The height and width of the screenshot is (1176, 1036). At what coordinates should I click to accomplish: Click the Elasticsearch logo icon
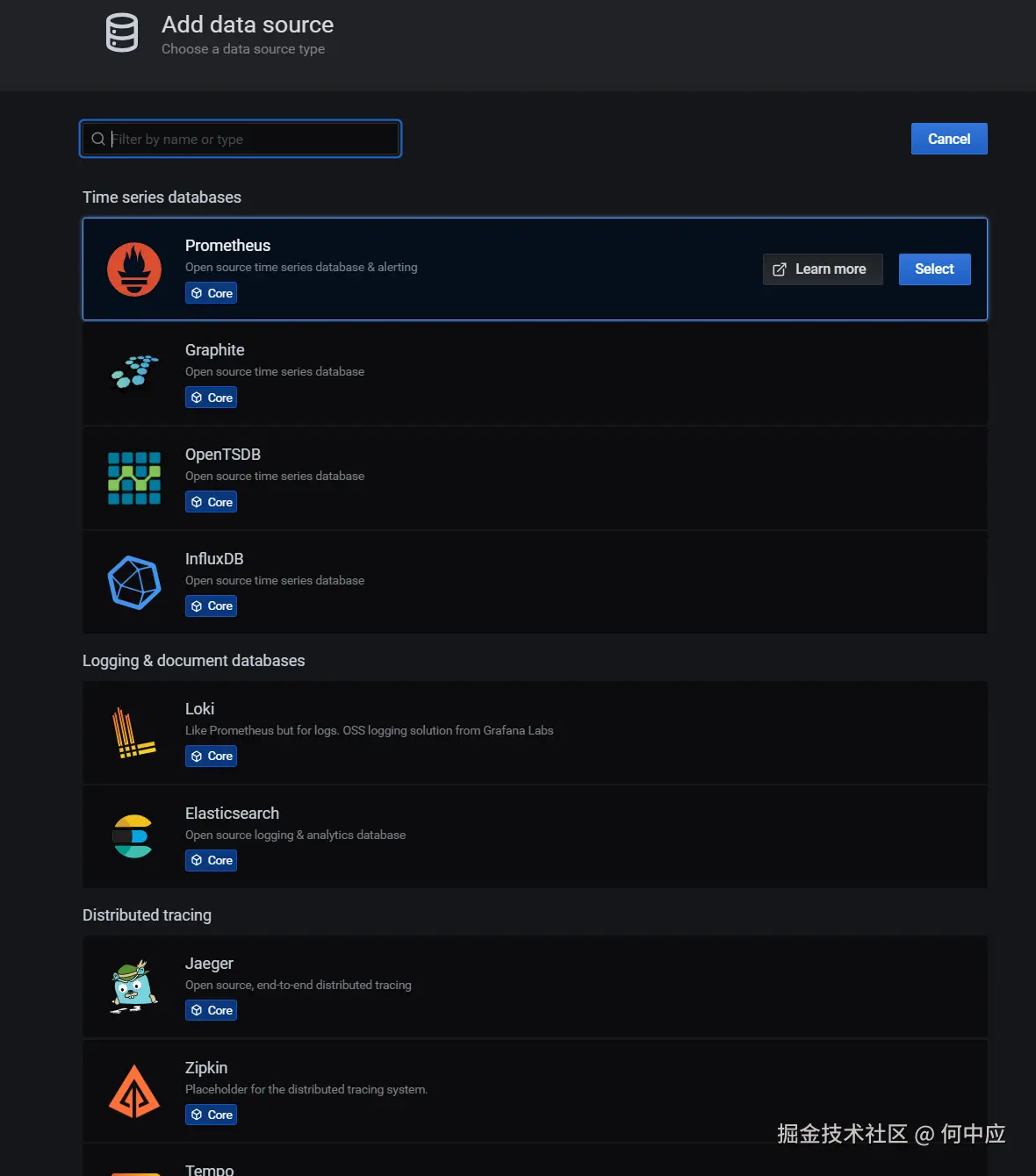(133, 836)
